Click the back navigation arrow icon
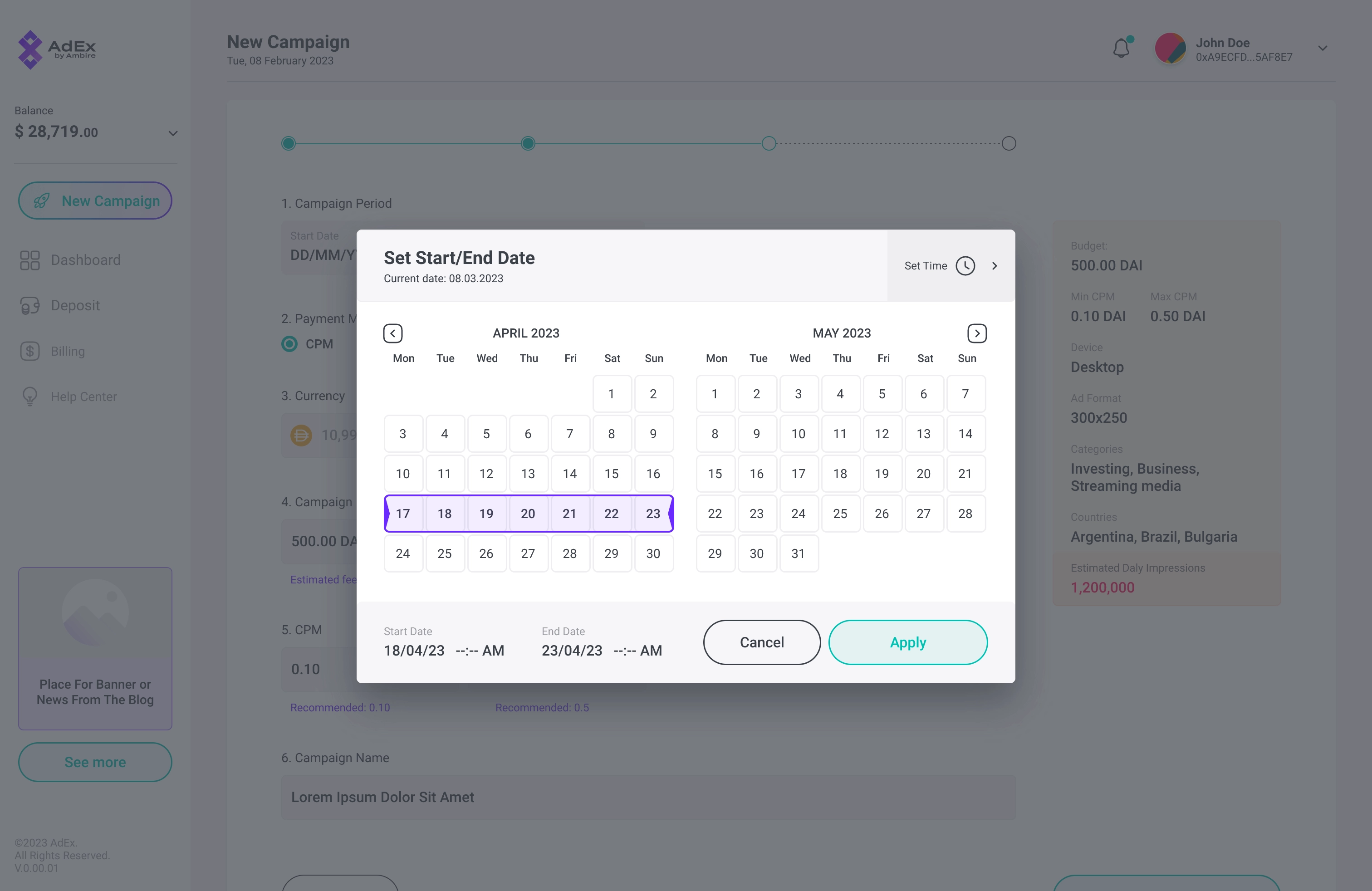Viewport: 1372px width, 891px height. click(392, 333)
